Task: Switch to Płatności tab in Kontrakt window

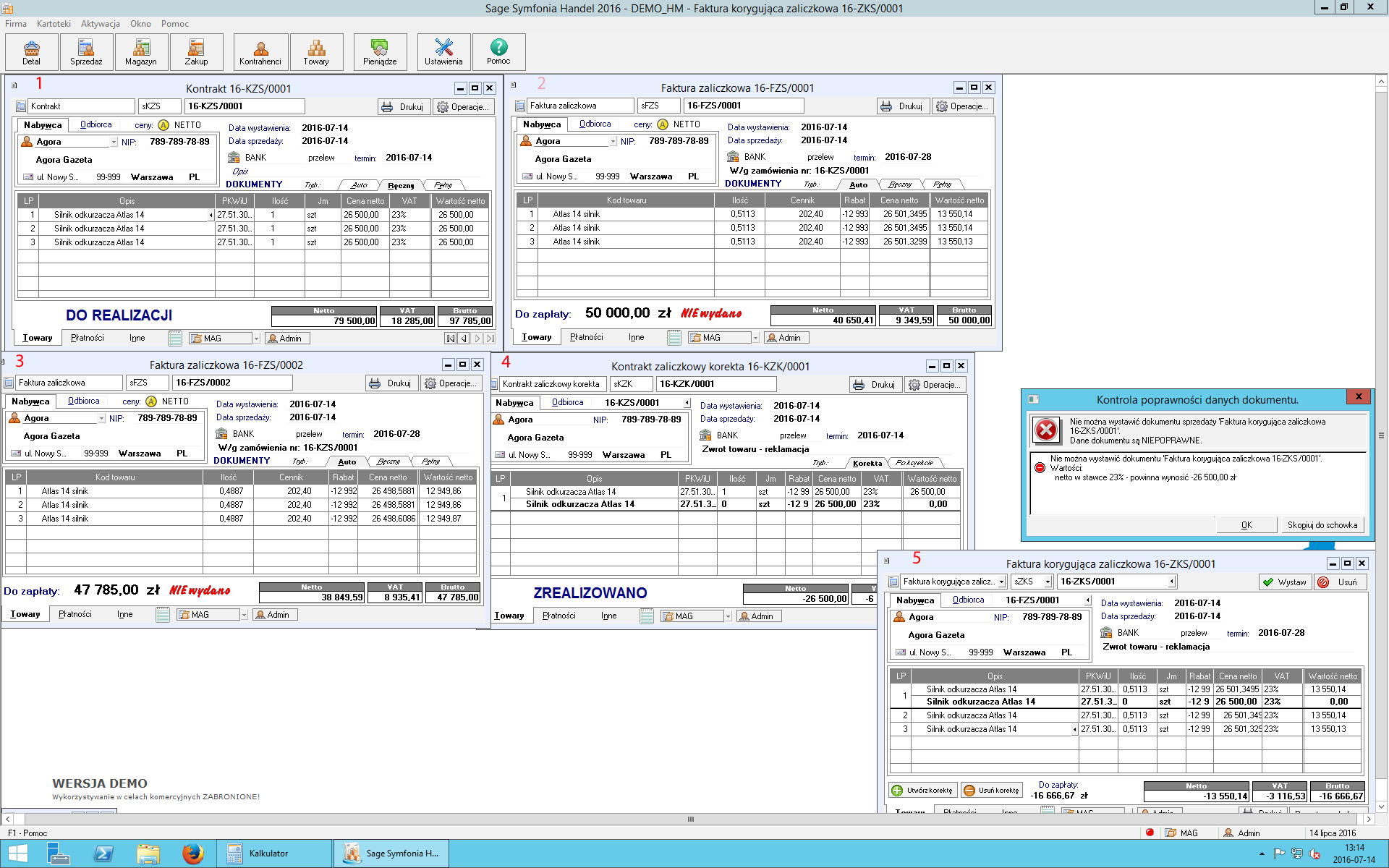Action: tap(88, 338)
